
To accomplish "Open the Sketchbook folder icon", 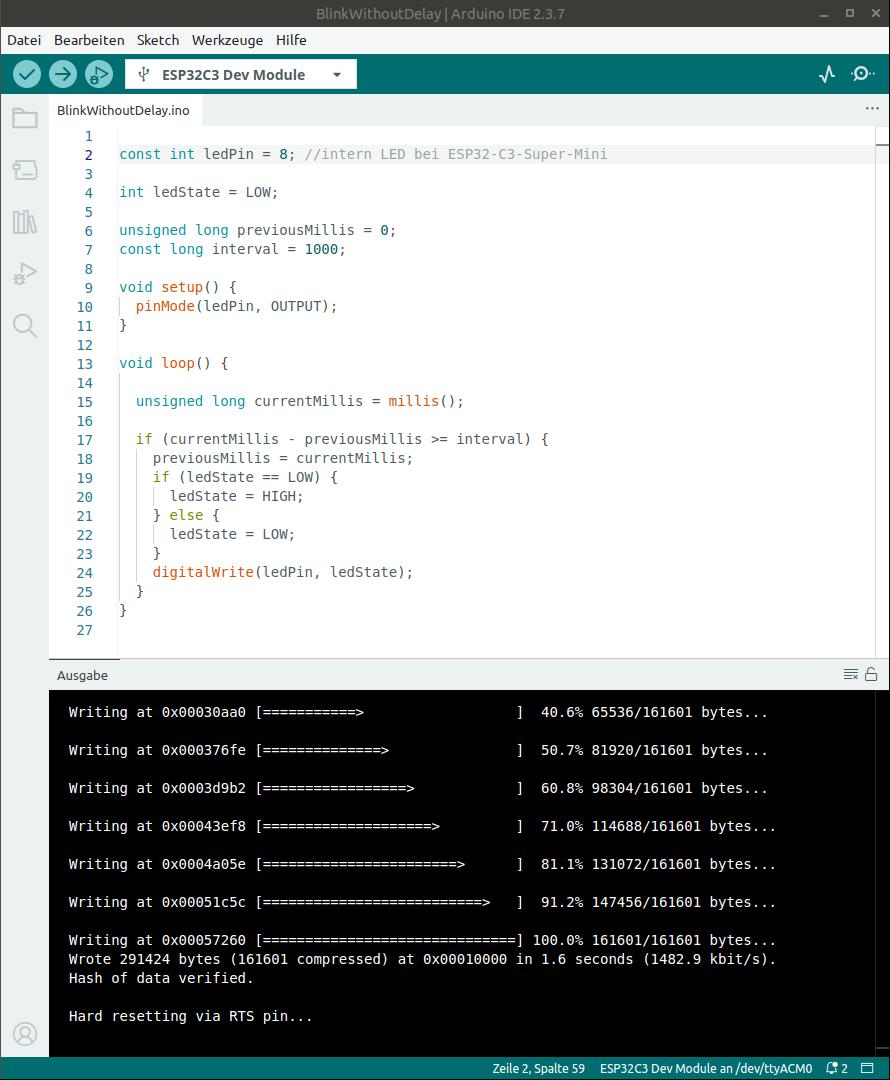I will 24,117.
